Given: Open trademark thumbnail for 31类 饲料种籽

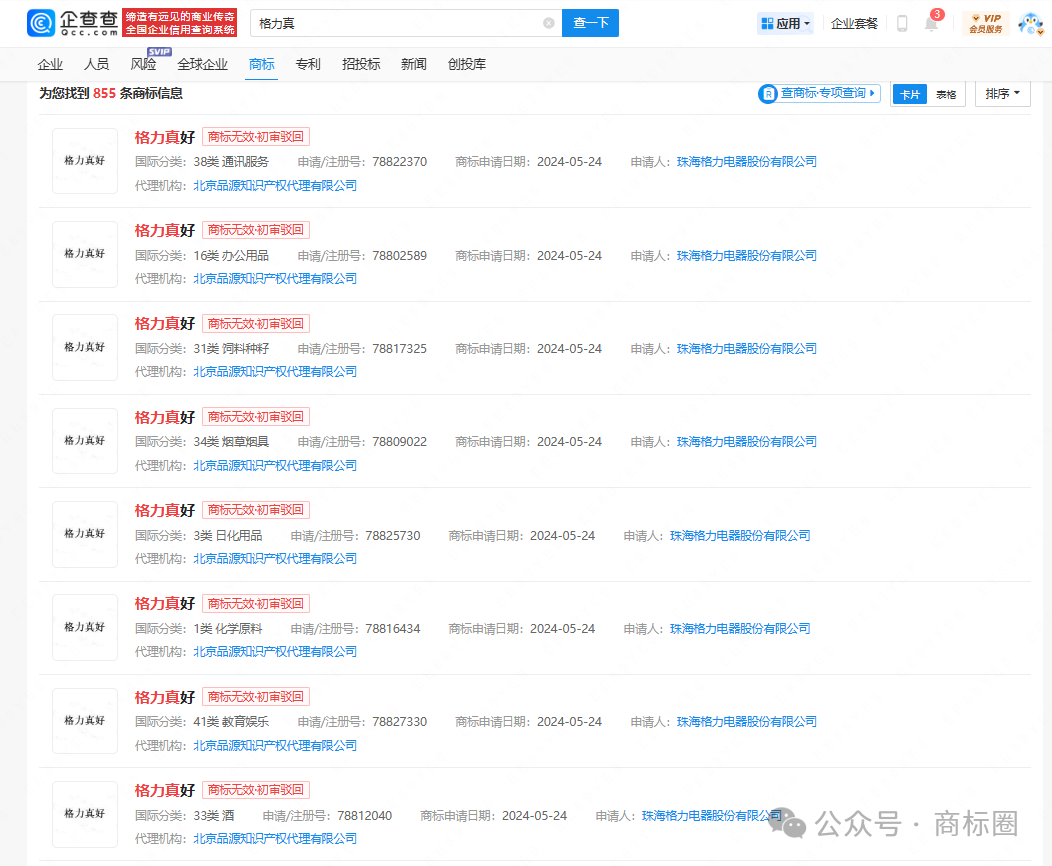Looking at the screenshot, I should (85, 347).
